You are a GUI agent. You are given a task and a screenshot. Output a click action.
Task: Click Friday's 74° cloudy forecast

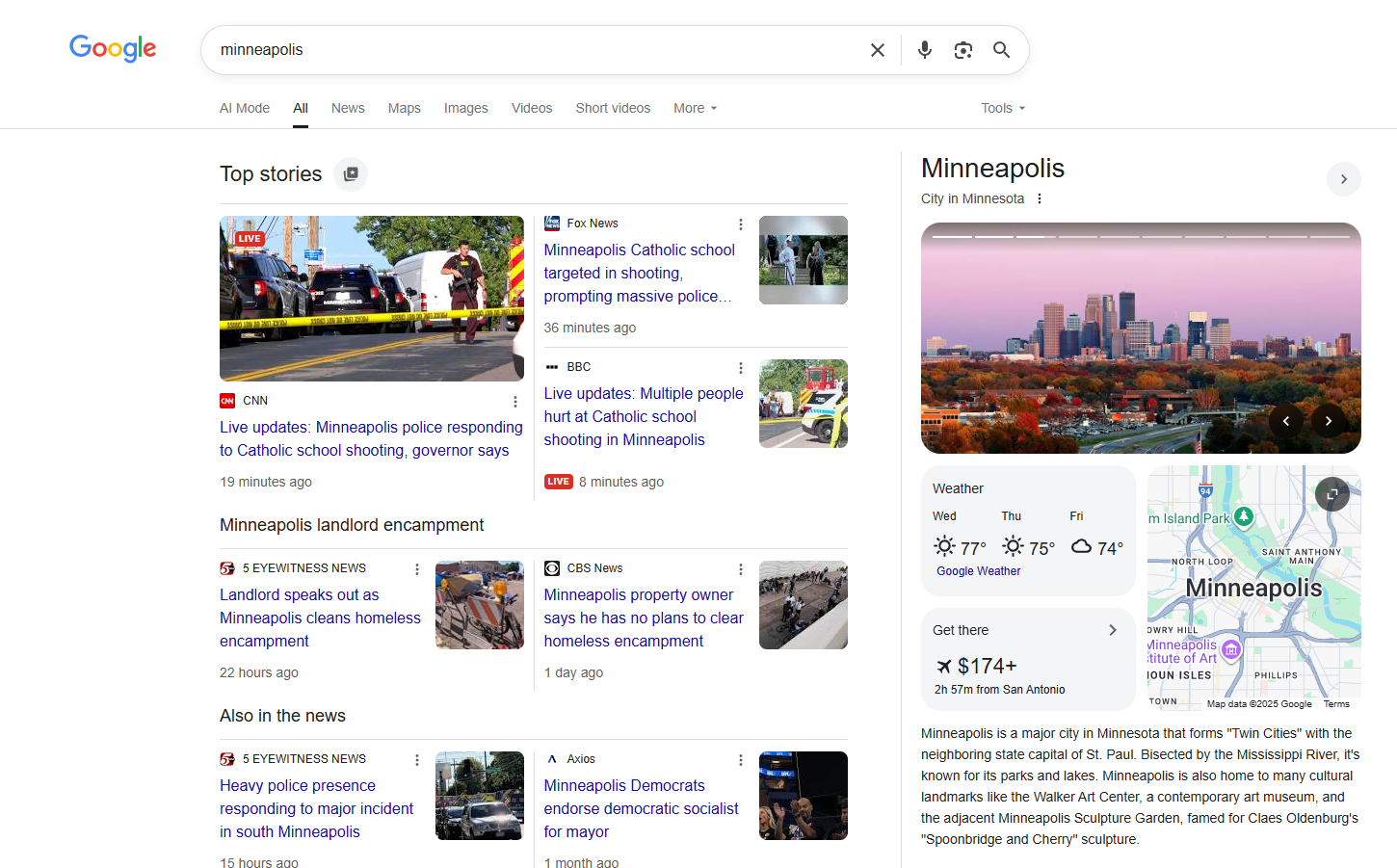click(x=1097, y=547)
